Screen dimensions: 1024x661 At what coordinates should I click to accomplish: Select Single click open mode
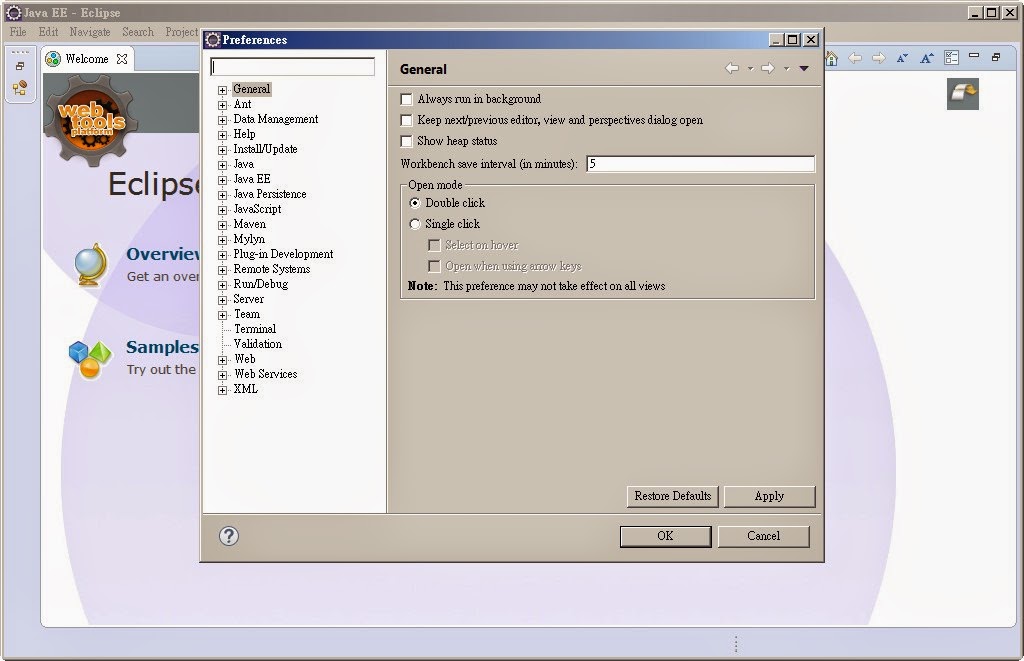coord(414,224)
